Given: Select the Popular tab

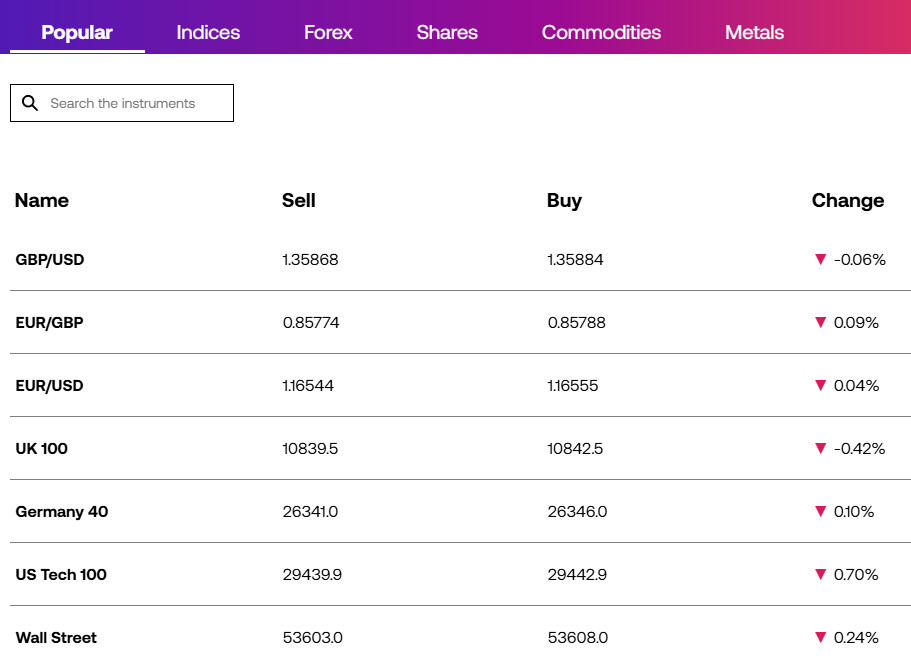Looking at the screenshot, I should pos(77,33).
